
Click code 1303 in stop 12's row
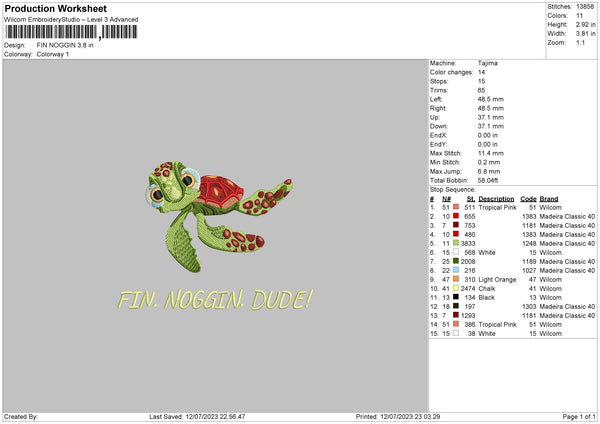[529, 307]
